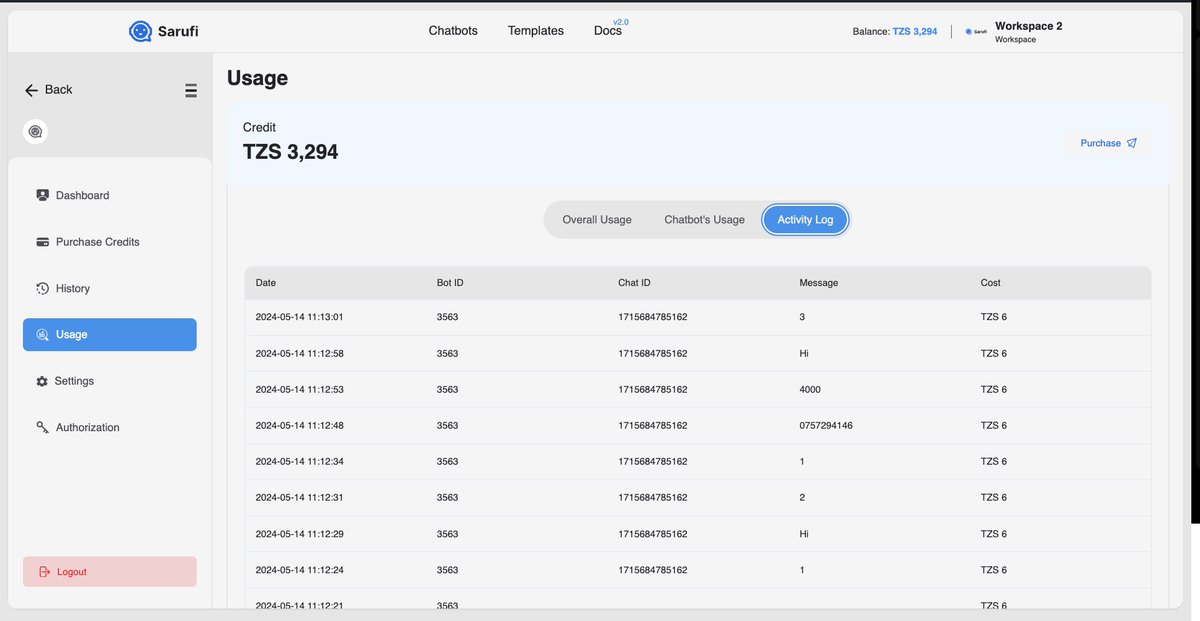The image size is (1200, 621).
Task: Click Bot ID 3563 in 11:13:01 row
Action: click(447, 317)
